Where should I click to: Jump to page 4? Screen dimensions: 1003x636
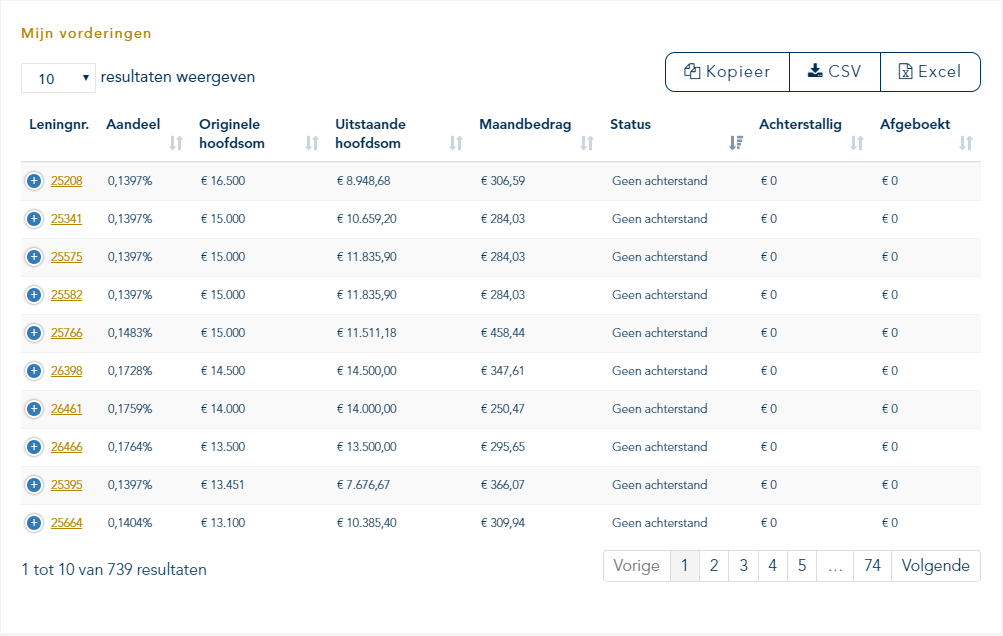coord(773,566)
